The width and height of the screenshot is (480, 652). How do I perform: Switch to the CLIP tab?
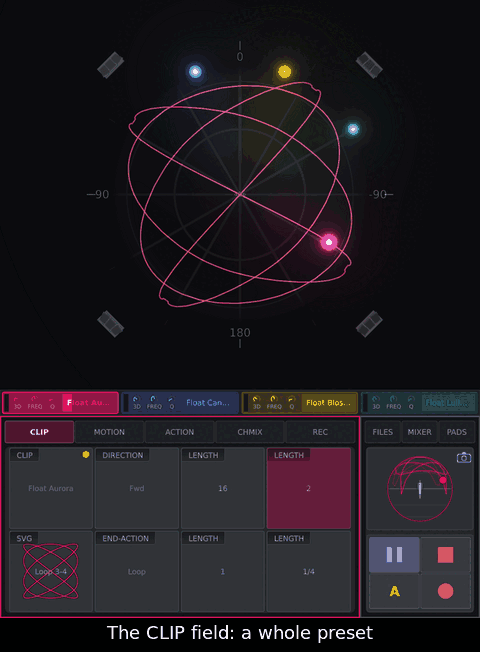[39, 432]
